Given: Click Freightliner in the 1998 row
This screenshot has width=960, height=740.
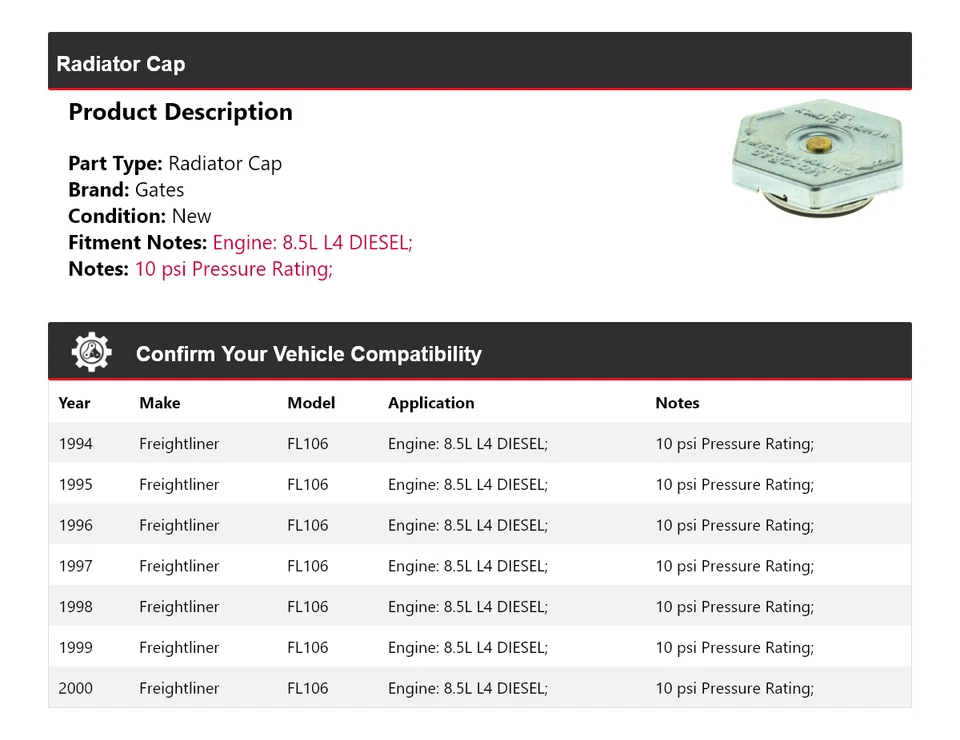Looking at the screenshot, I should pyautogui.click(x=179, y=607).
